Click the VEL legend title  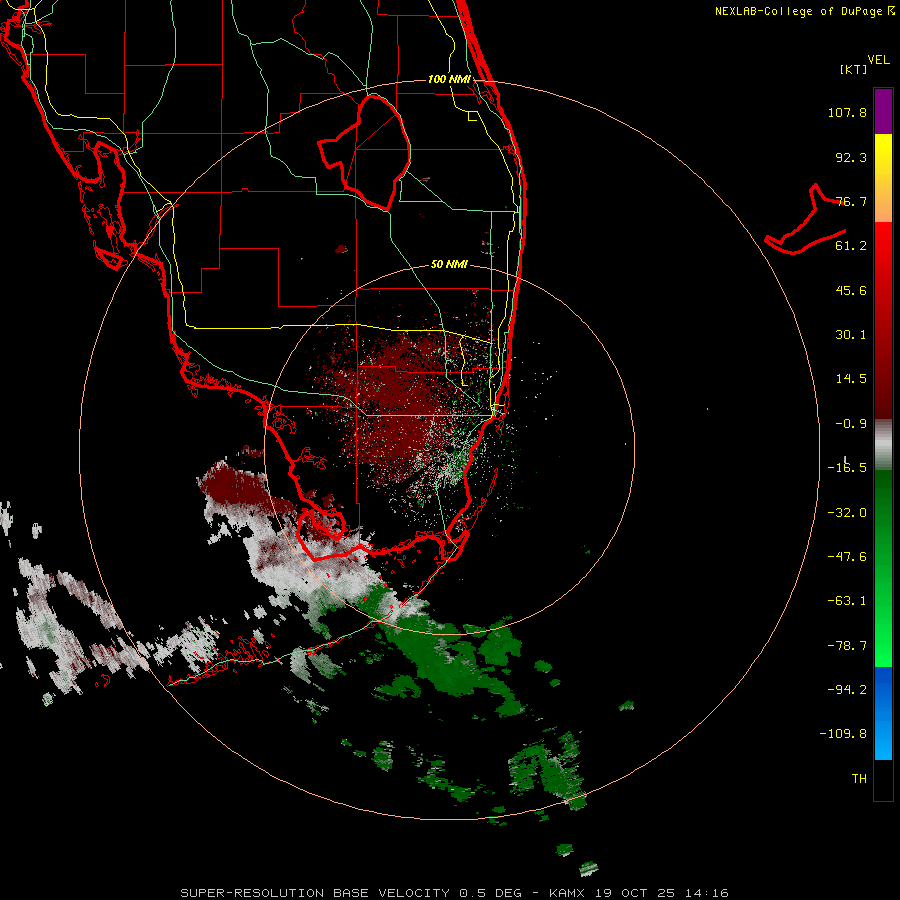(878, 60)
